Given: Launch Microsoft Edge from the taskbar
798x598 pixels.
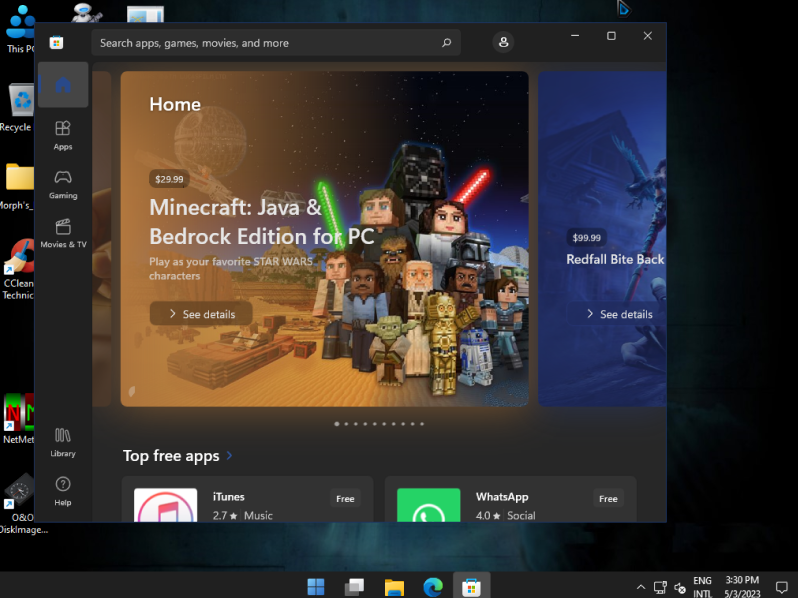Looking at the screenshot, I should click(433, 586).
